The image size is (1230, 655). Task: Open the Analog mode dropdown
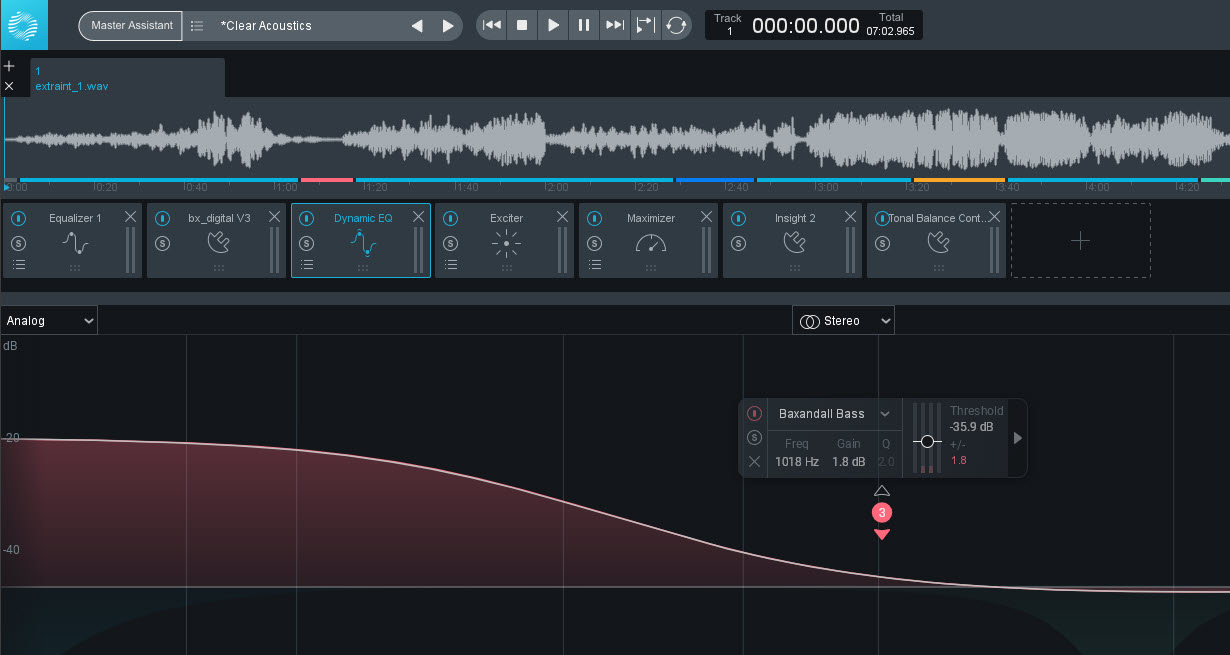coord(49,320)
